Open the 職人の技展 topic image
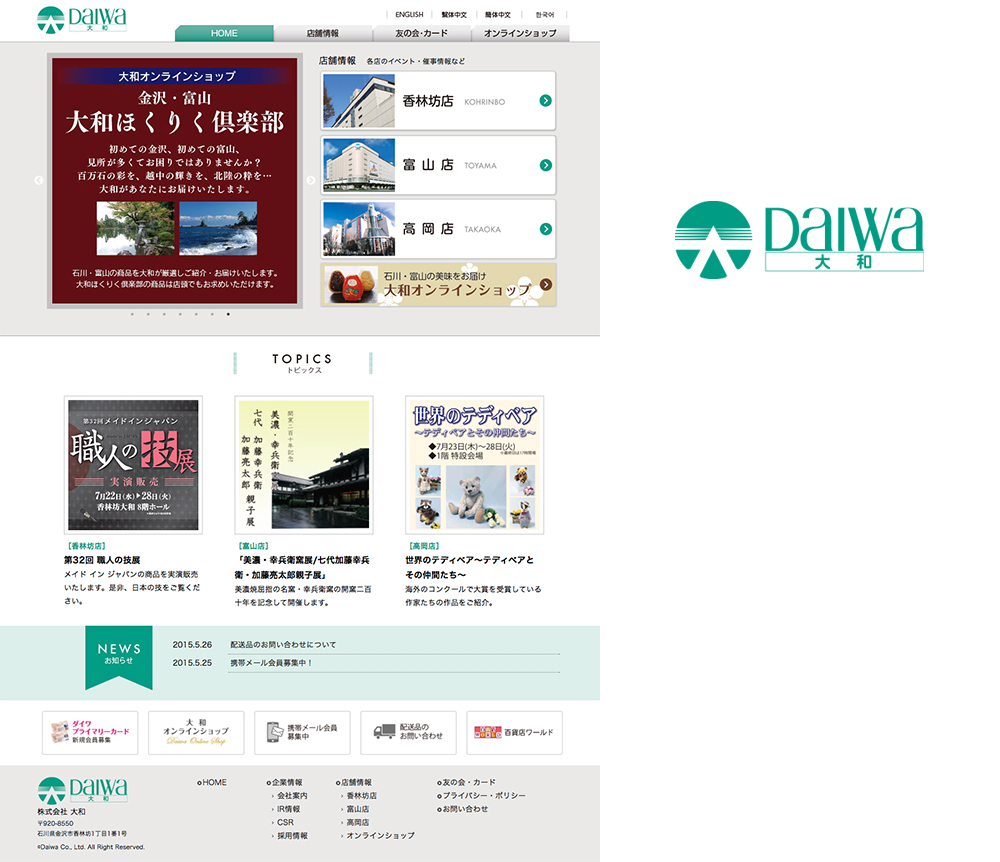 pos(133,465)
